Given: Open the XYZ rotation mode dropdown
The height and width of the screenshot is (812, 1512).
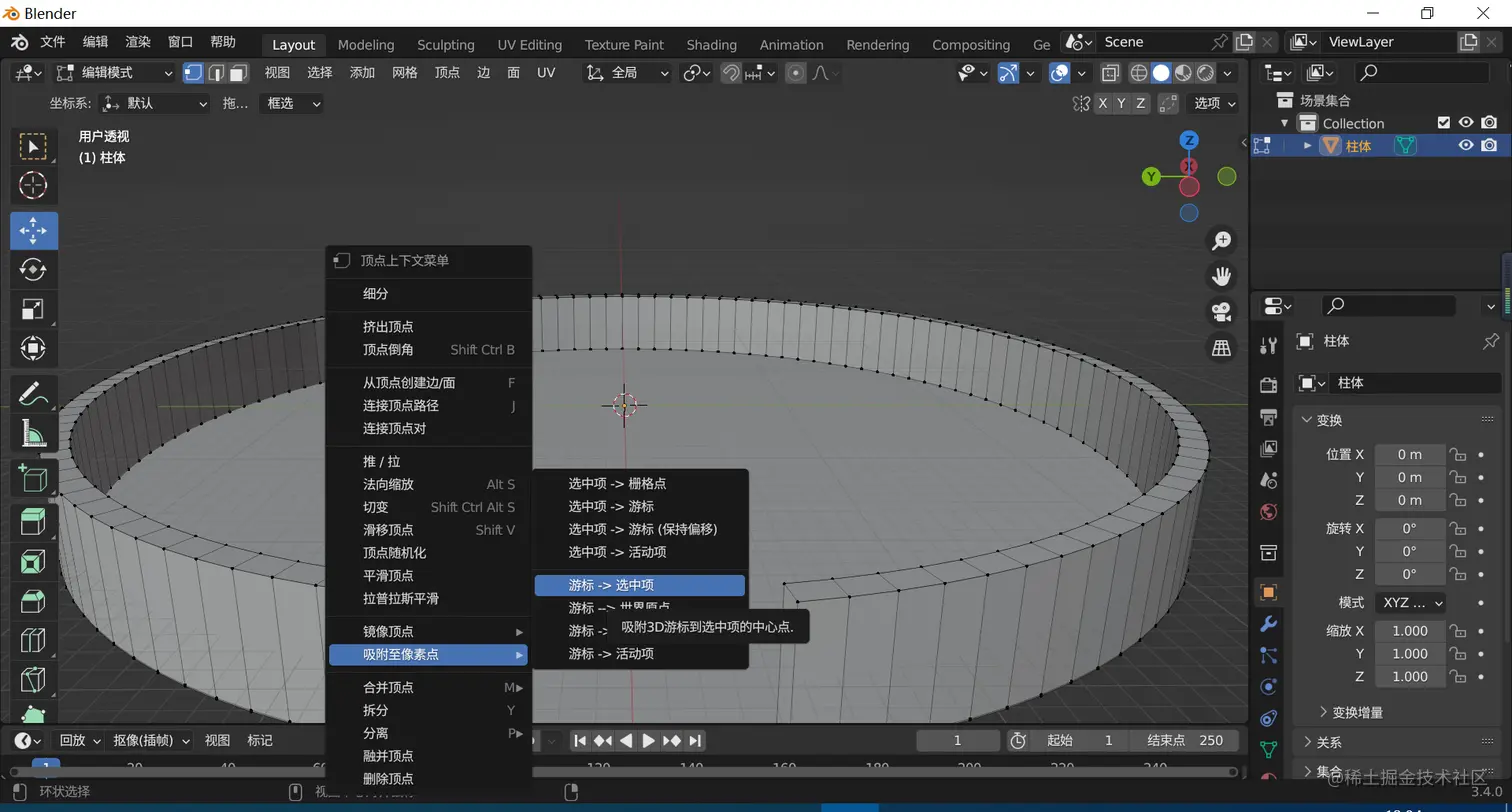Looking at the screenshot, I should [1410, 603].
